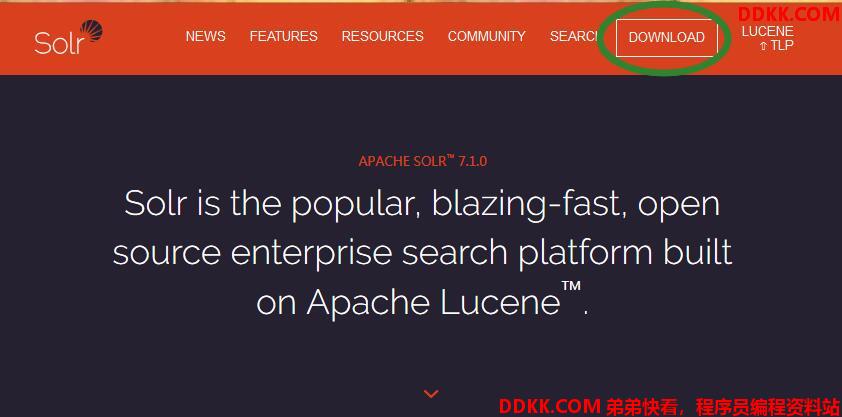Open the NEWS menu item
This screenshot has height=417, width=842.
[206, 36]
